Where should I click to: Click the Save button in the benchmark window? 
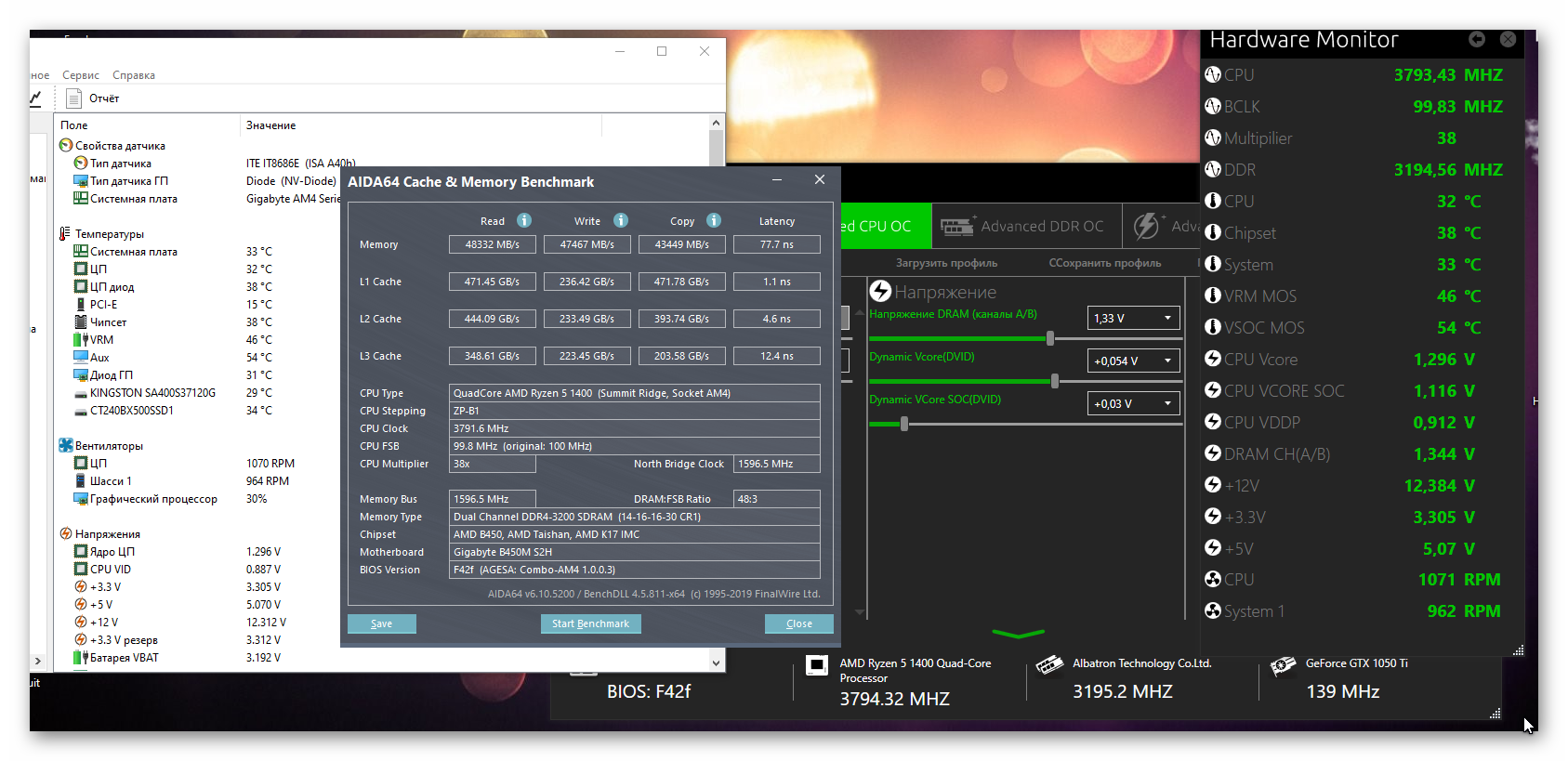click(382, 623)
